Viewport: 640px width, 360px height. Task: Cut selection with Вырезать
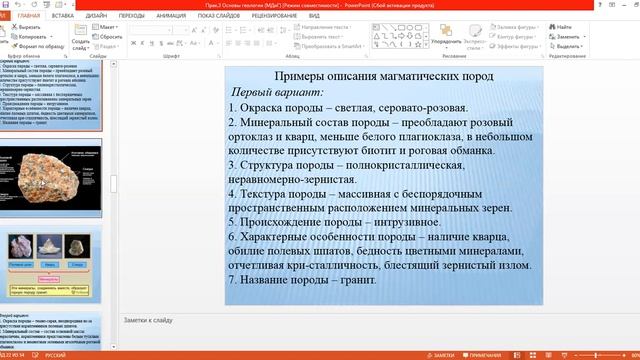click(x=26, y=27)
